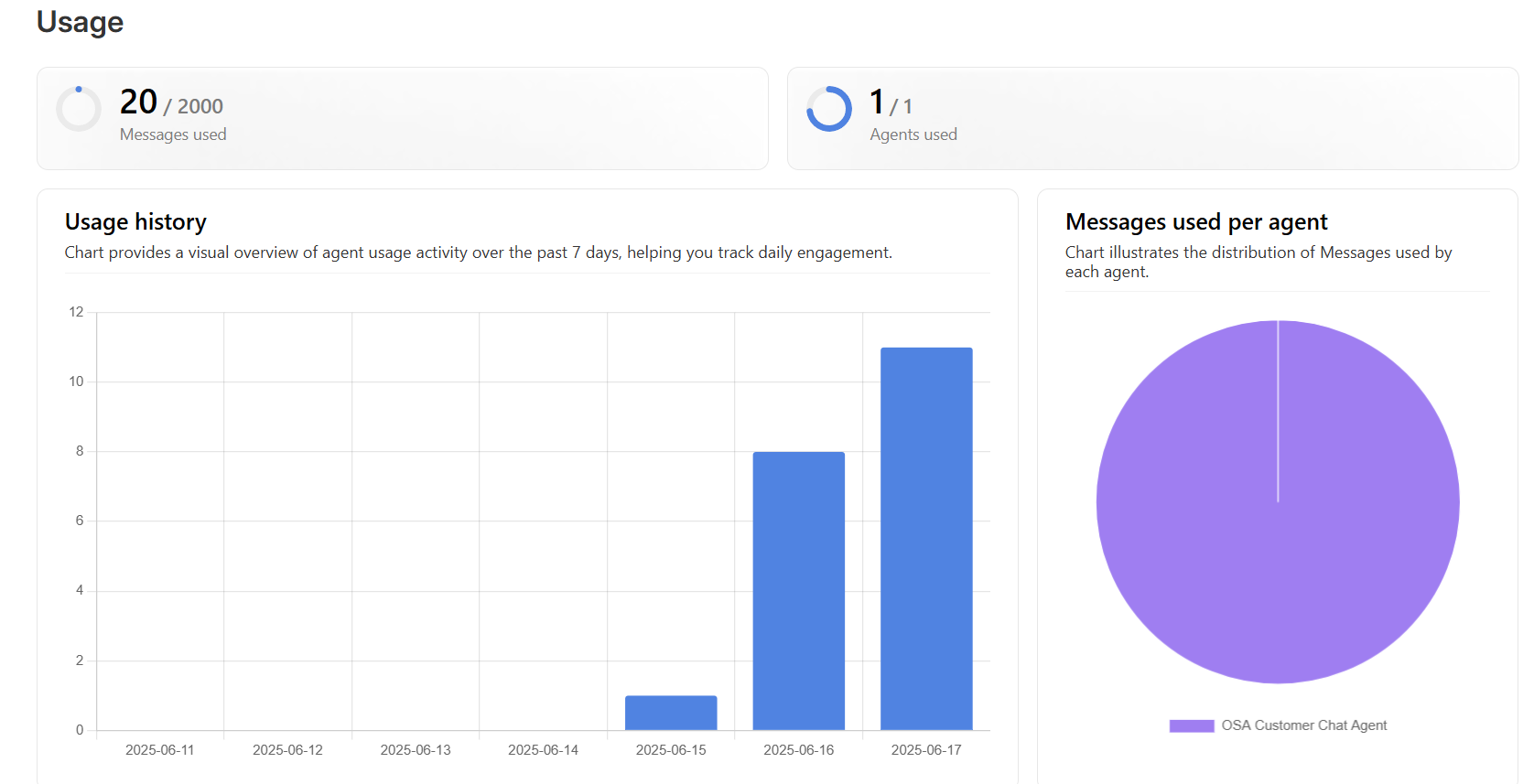This screenshot has width=1534, height=784.
Task: Click the 2025-06-13 date axis label
Action: coord(416,750)
